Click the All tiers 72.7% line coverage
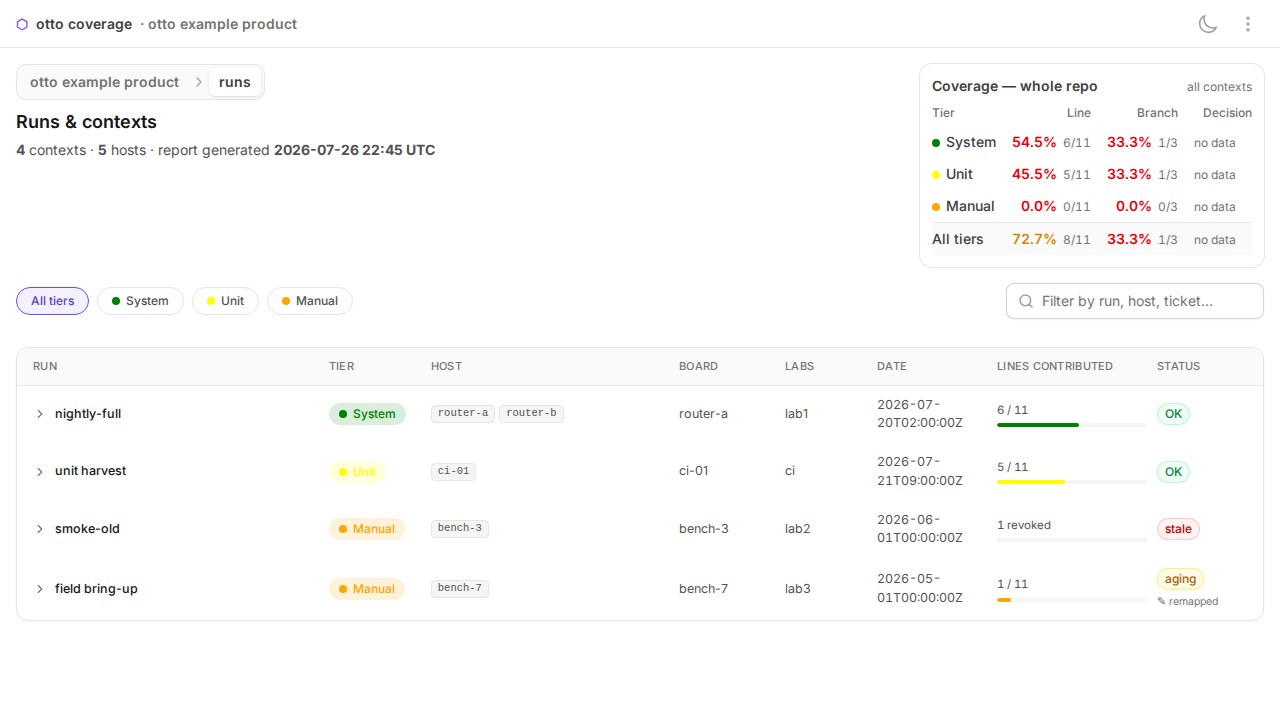1280x720 pixels. click(x=1034, y=240)
